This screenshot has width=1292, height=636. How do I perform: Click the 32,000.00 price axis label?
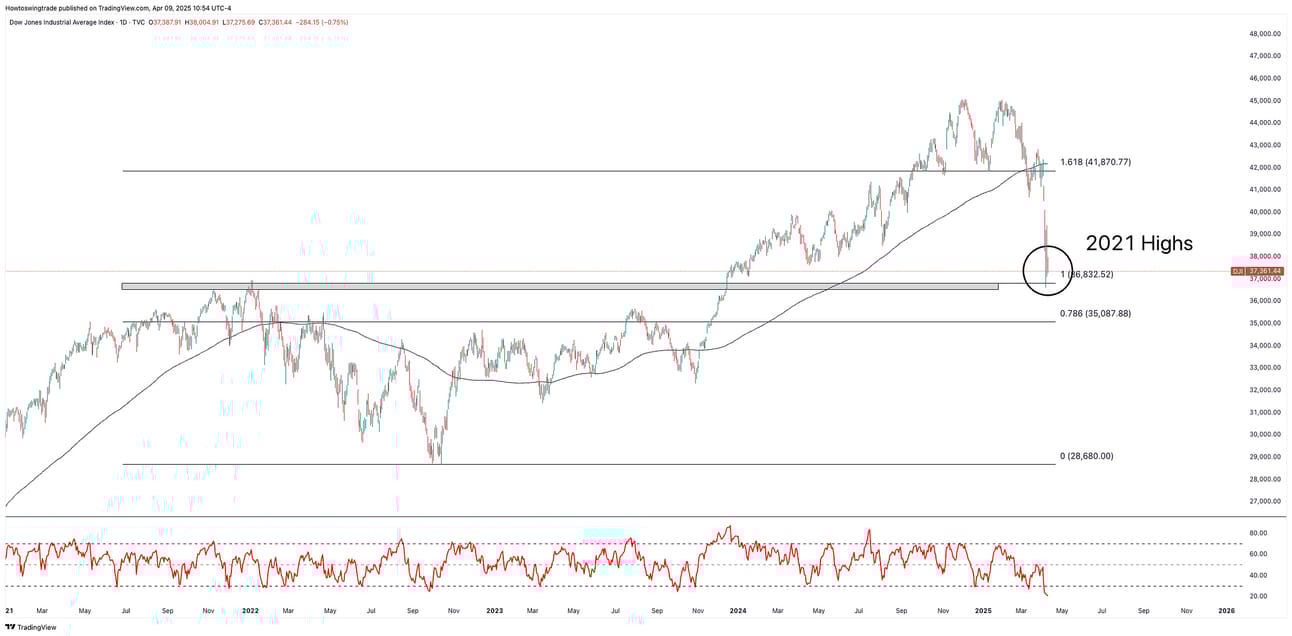click(1265, 390)
